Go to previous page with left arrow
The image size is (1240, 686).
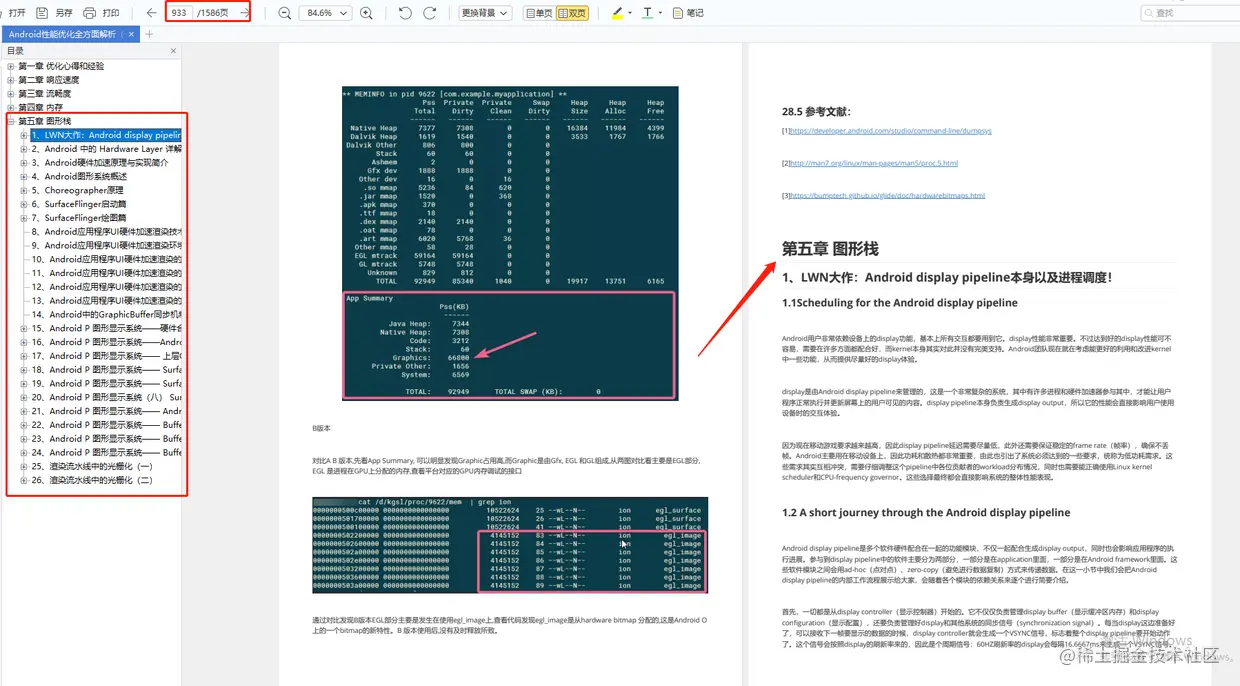tap(151, 13)
